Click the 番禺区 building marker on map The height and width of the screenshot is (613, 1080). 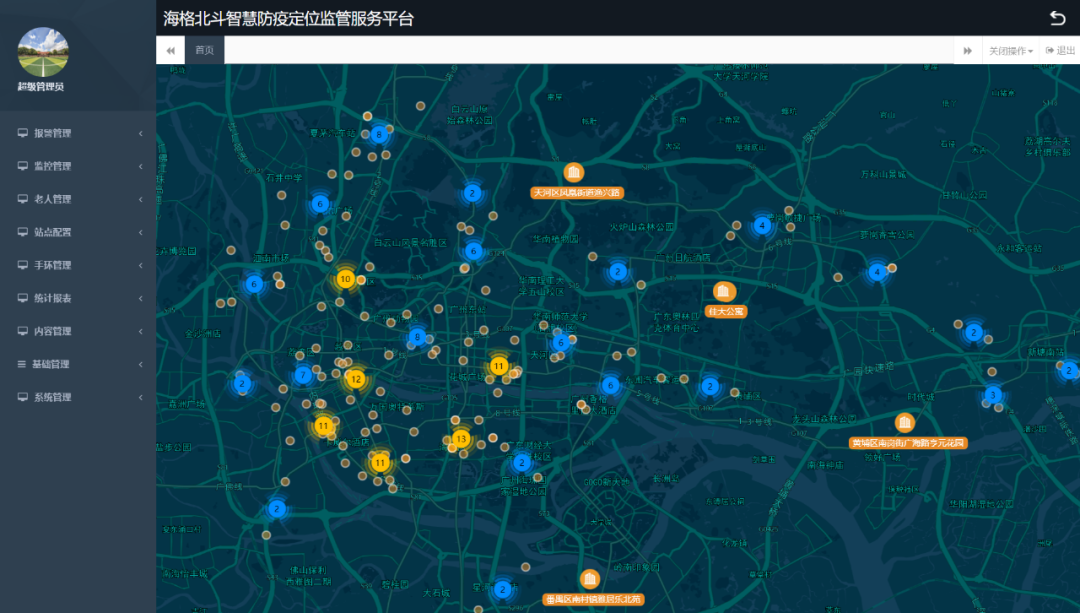pos(590,580)
